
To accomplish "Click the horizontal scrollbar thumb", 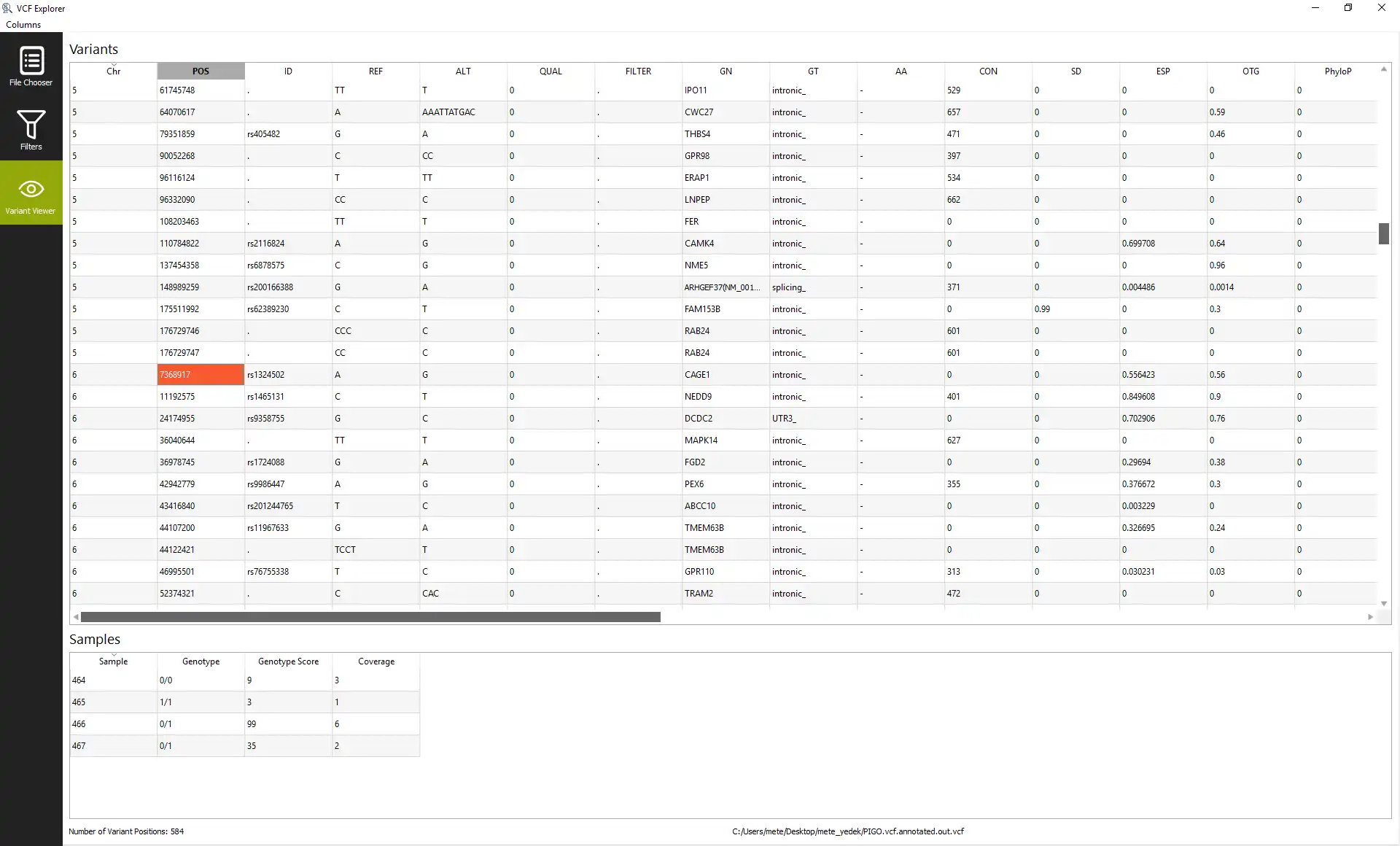I will click(x=370, y=617).
